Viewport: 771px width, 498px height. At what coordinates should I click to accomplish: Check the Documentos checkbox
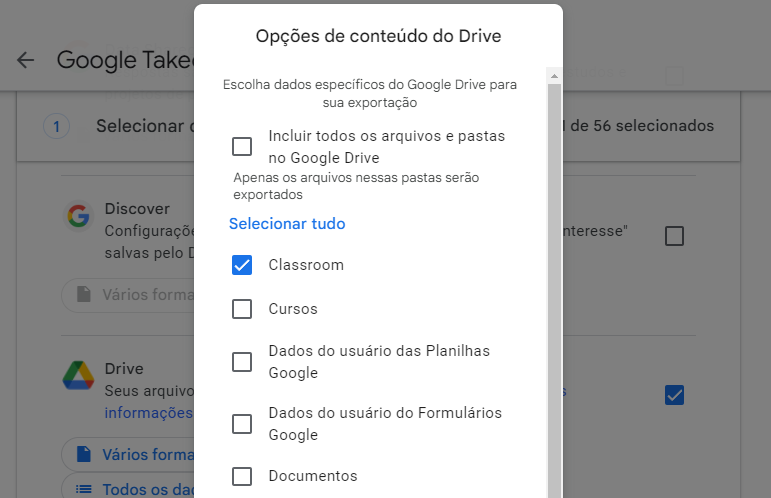[x=242, y=476]
